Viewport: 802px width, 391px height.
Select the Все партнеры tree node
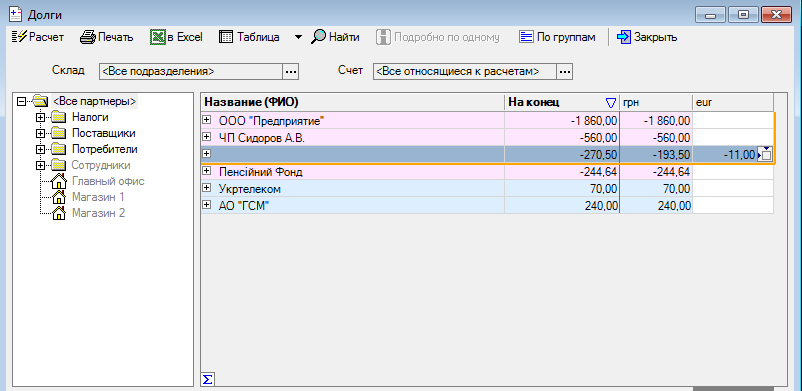click(x=95, y=101)
